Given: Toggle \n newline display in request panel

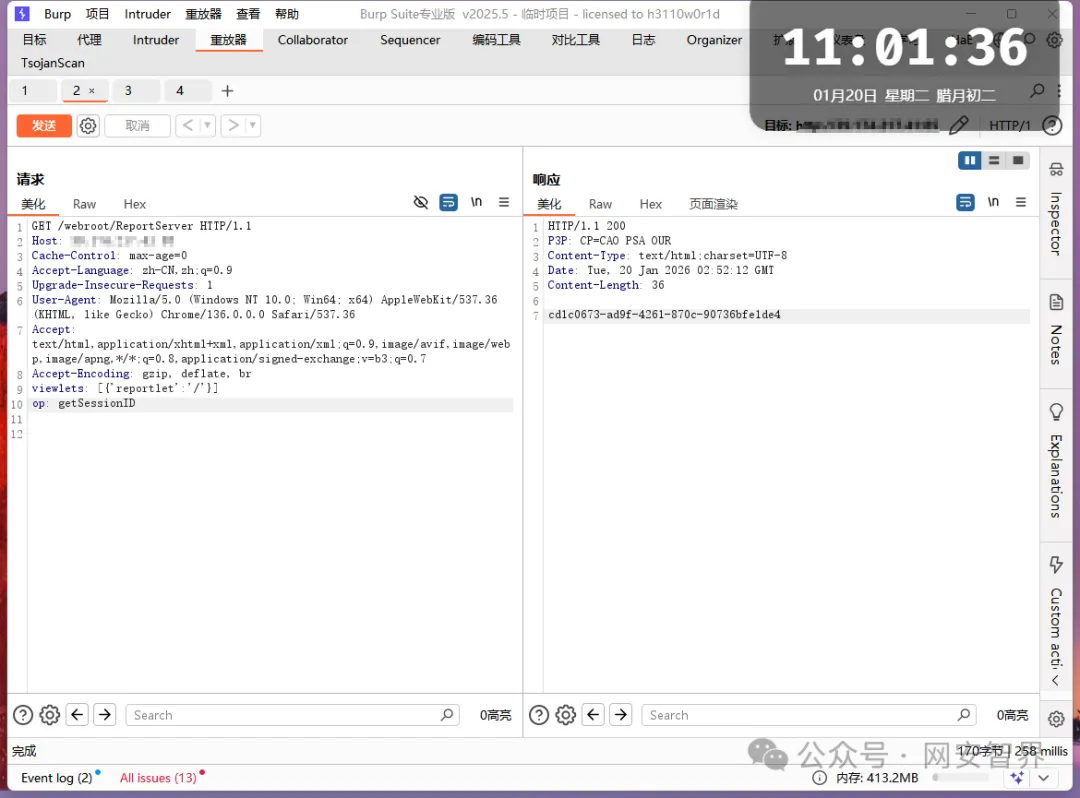Looking at the screenshot, I should 476,202.
